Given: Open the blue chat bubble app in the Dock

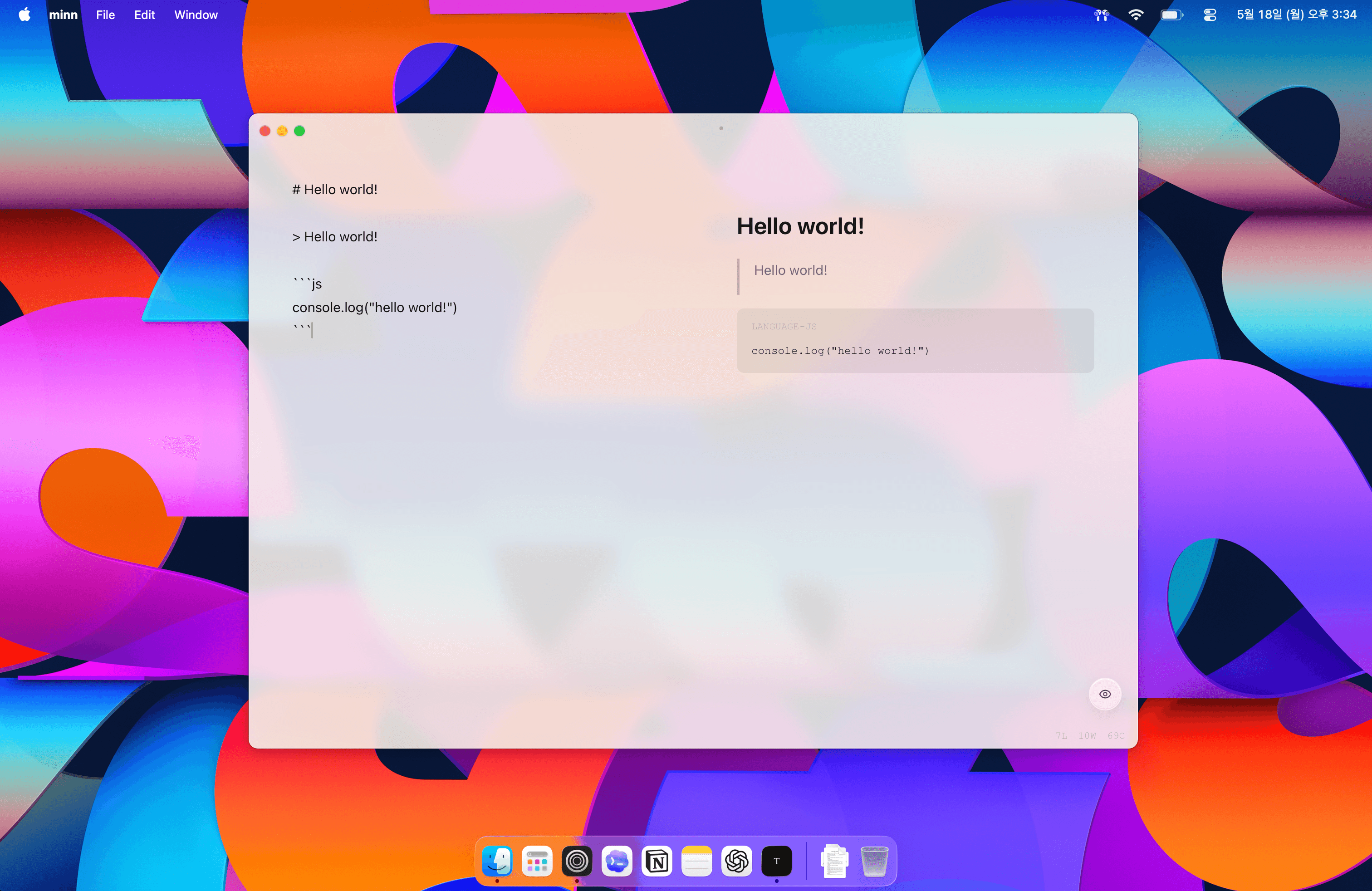Looking at the screenshot, I should pyautogui.click(x=617, y=861).
